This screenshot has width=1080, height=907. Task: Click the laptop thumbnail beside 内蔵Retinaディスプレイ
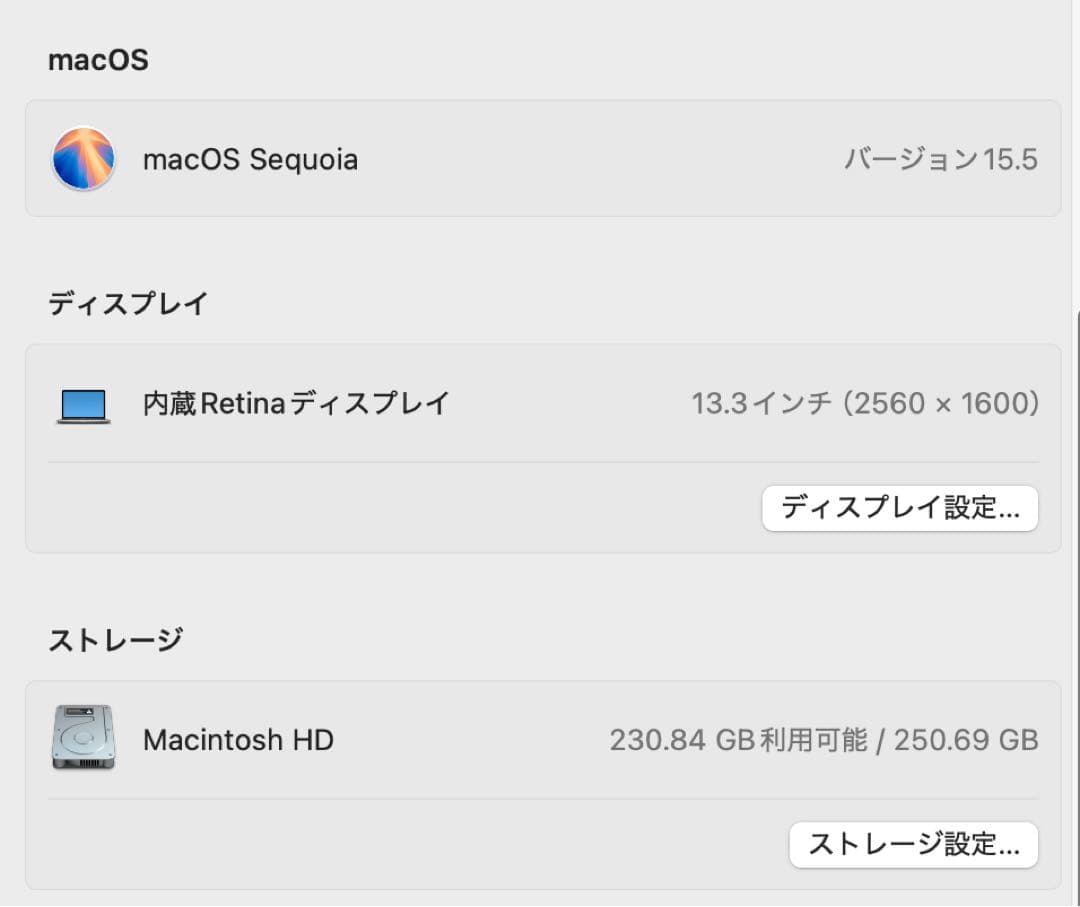83,402
